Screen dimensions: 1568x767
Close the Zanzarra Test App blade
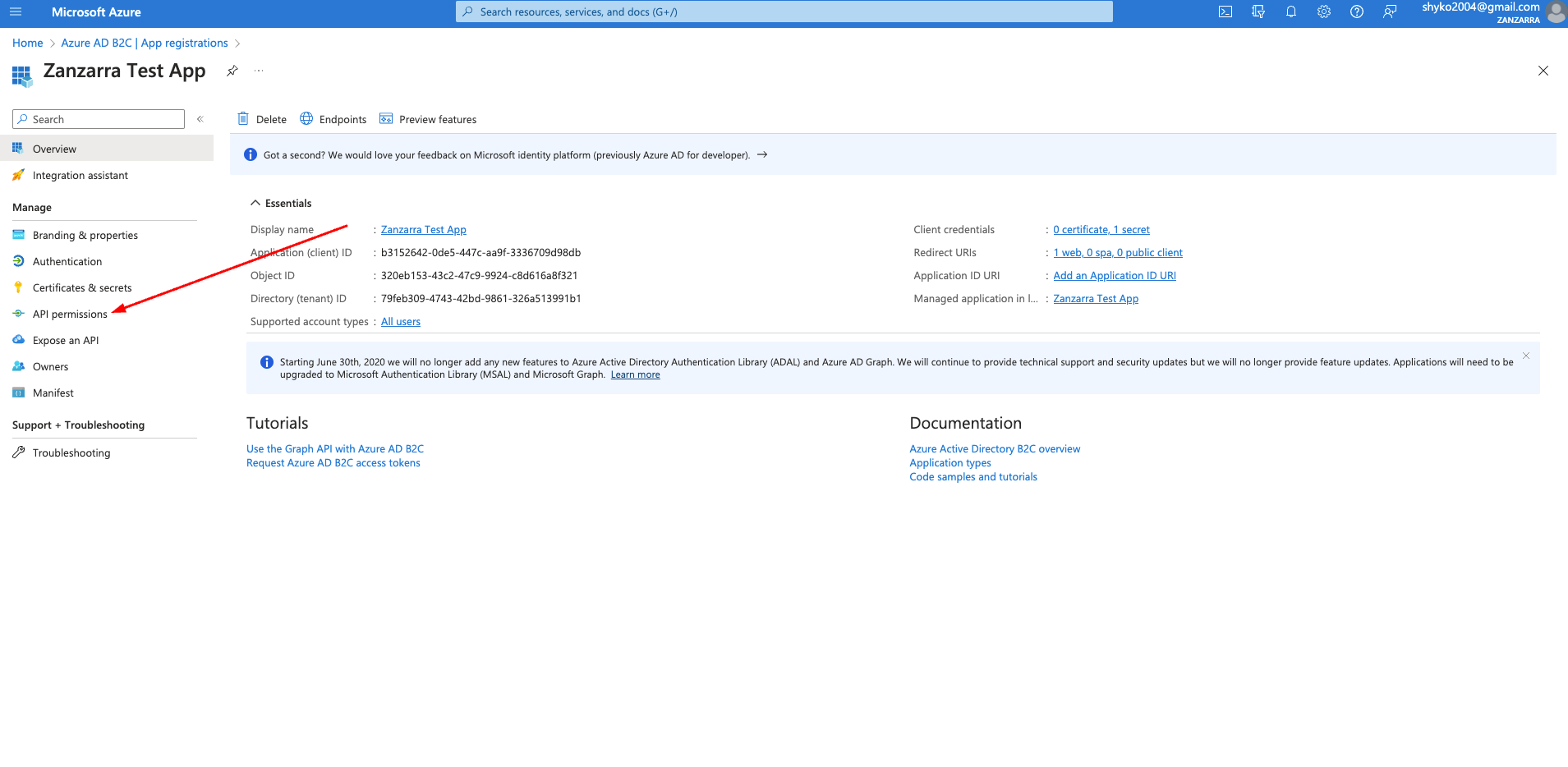click(x=1543, y=71)
